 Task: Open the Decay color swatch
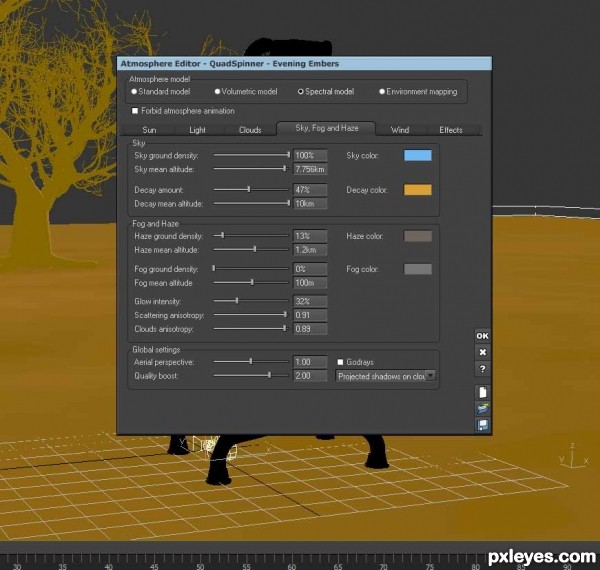pyautogui.click(x=417, y=190)
